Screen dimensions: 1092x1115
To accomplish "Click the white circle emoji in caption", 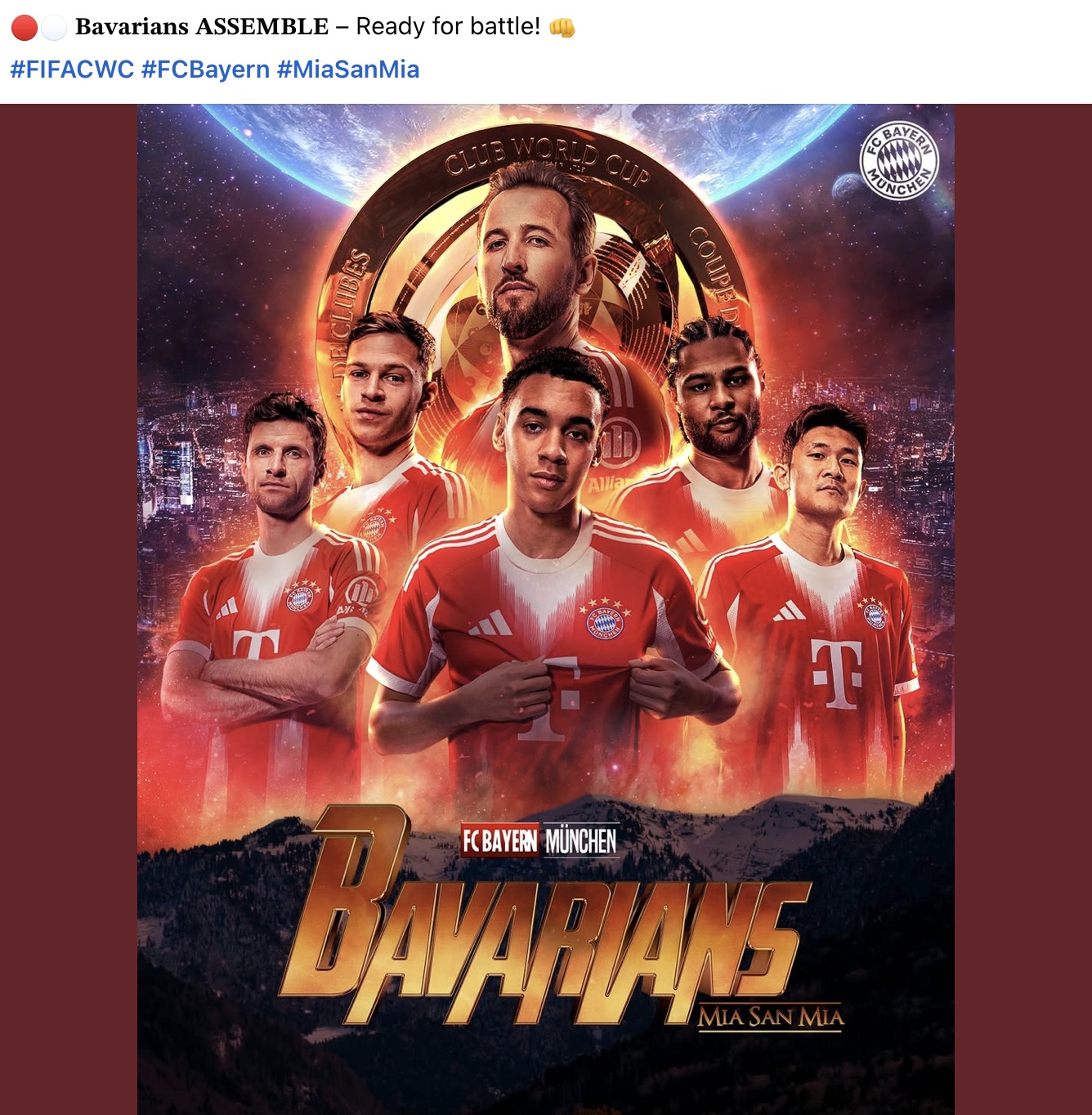I will click(x=54, y=27).
